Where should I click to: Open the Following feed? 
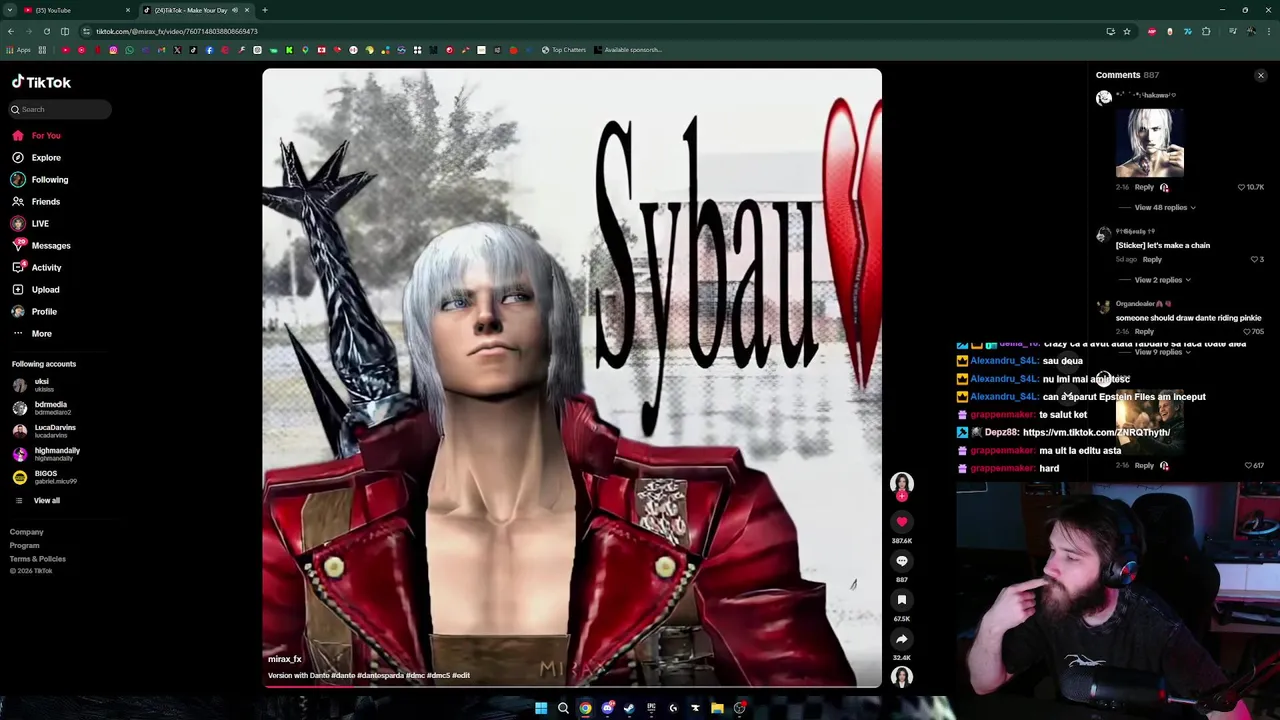tap(40, 180)
